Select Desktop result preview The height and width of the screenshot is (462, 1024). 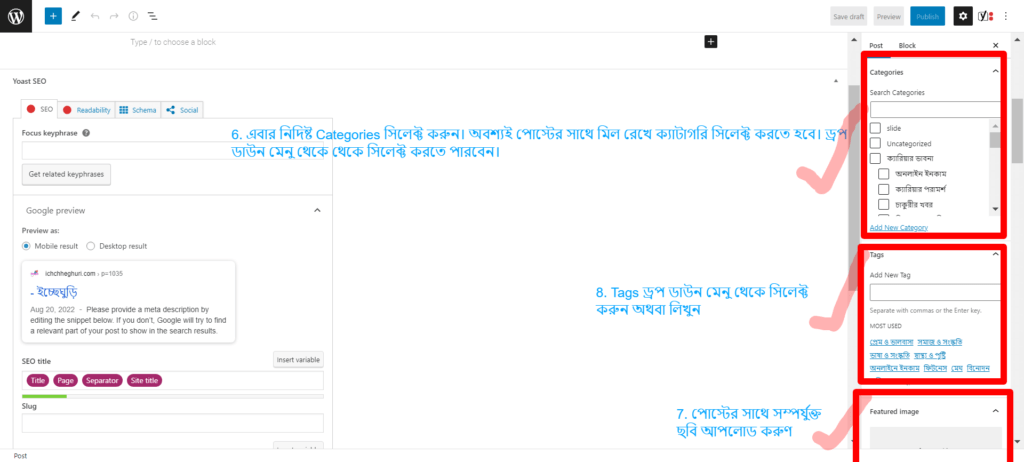click(x=91, y=246)
